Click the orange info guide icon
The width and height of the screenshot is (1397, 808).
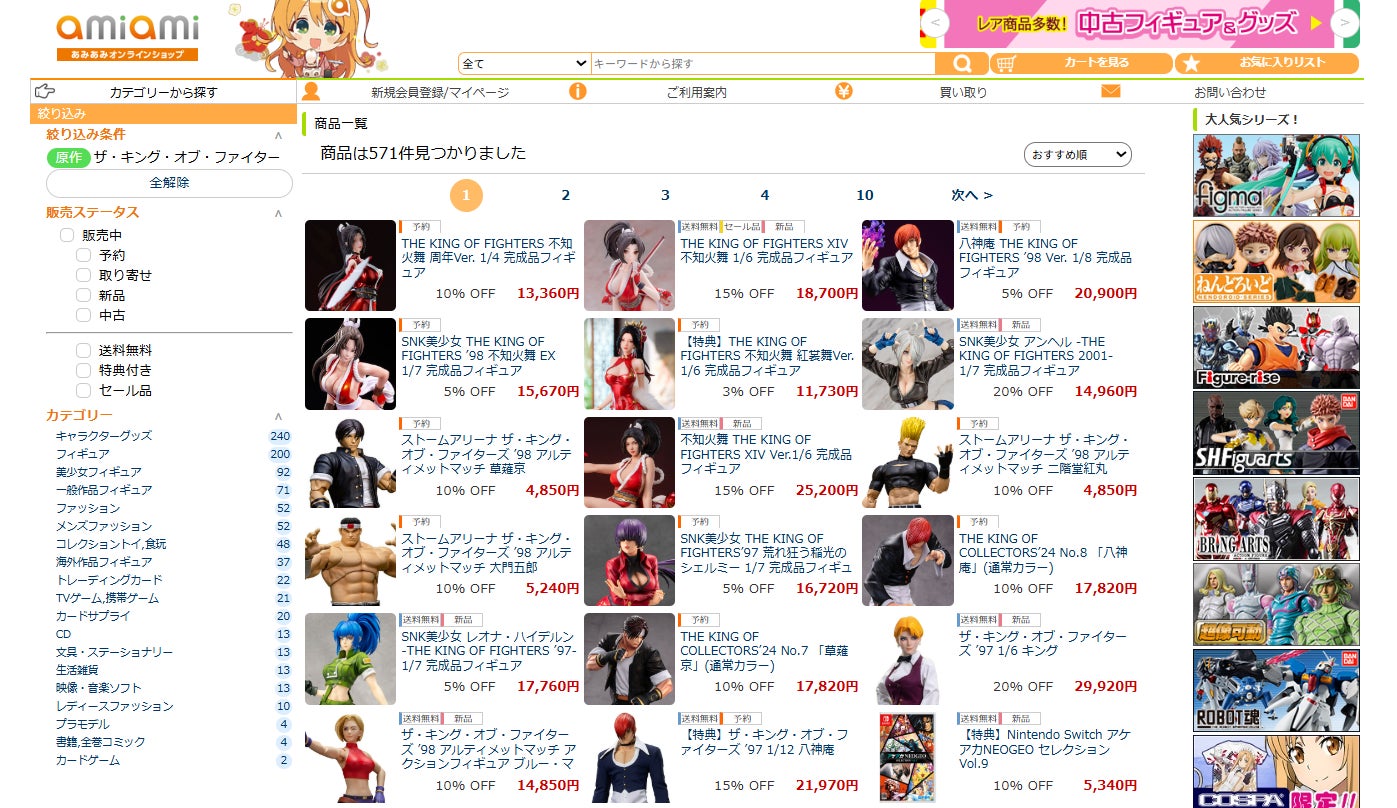[577, 91]
